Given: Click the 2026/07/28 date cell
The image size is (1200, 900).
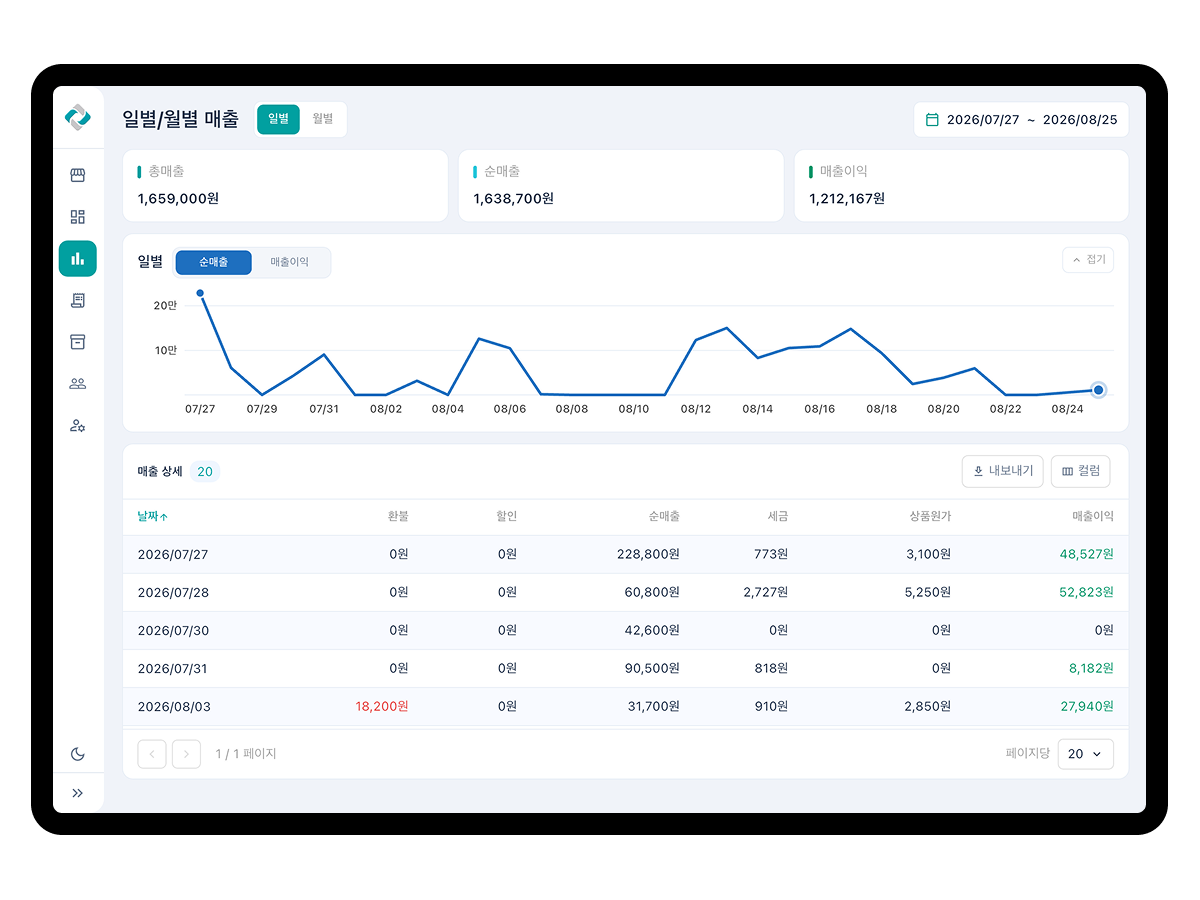Looking at the screenshot, I should [173, 592].
